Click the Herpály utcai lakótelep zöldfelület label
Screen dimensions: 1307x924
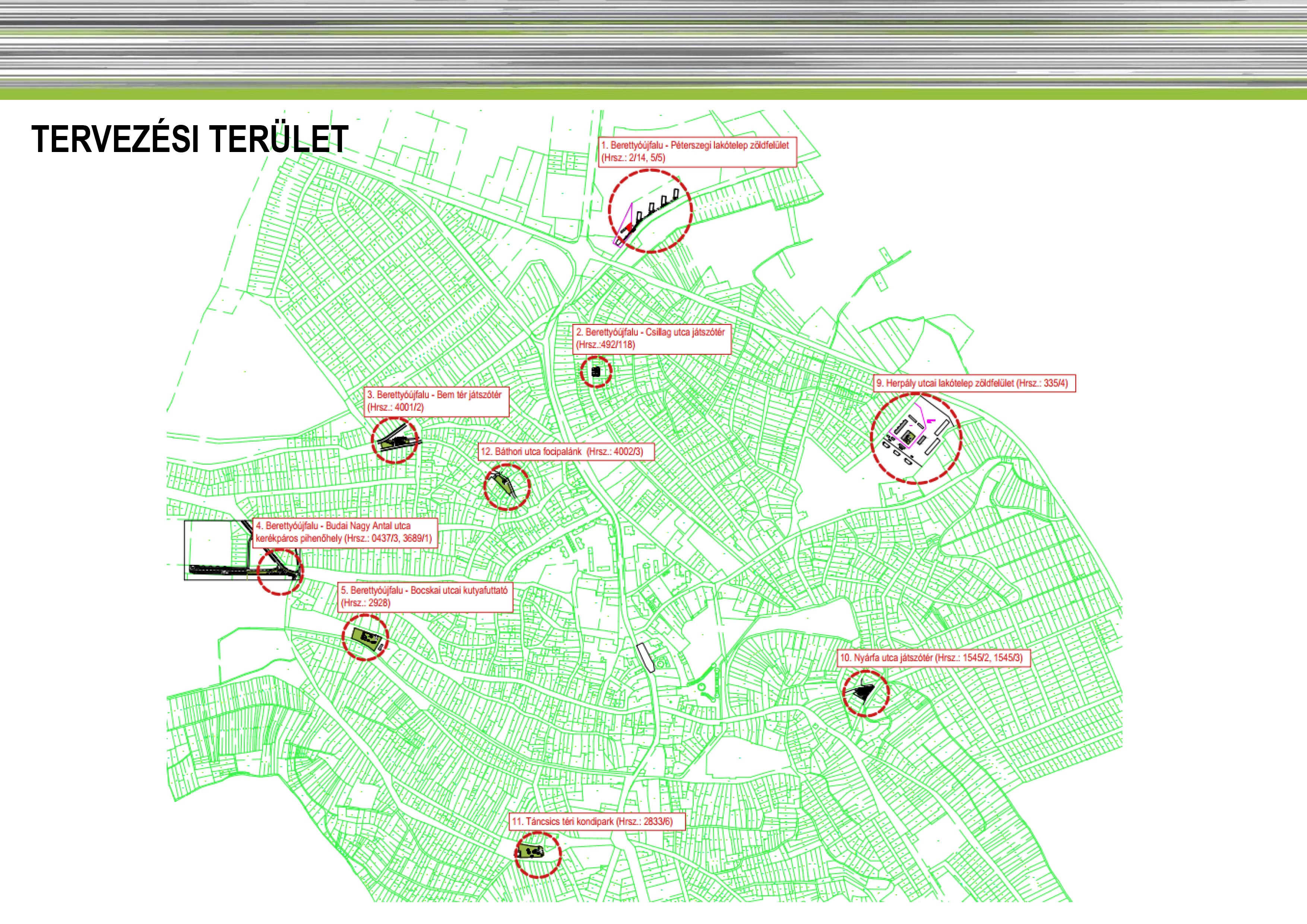click(x=974, y=383)
